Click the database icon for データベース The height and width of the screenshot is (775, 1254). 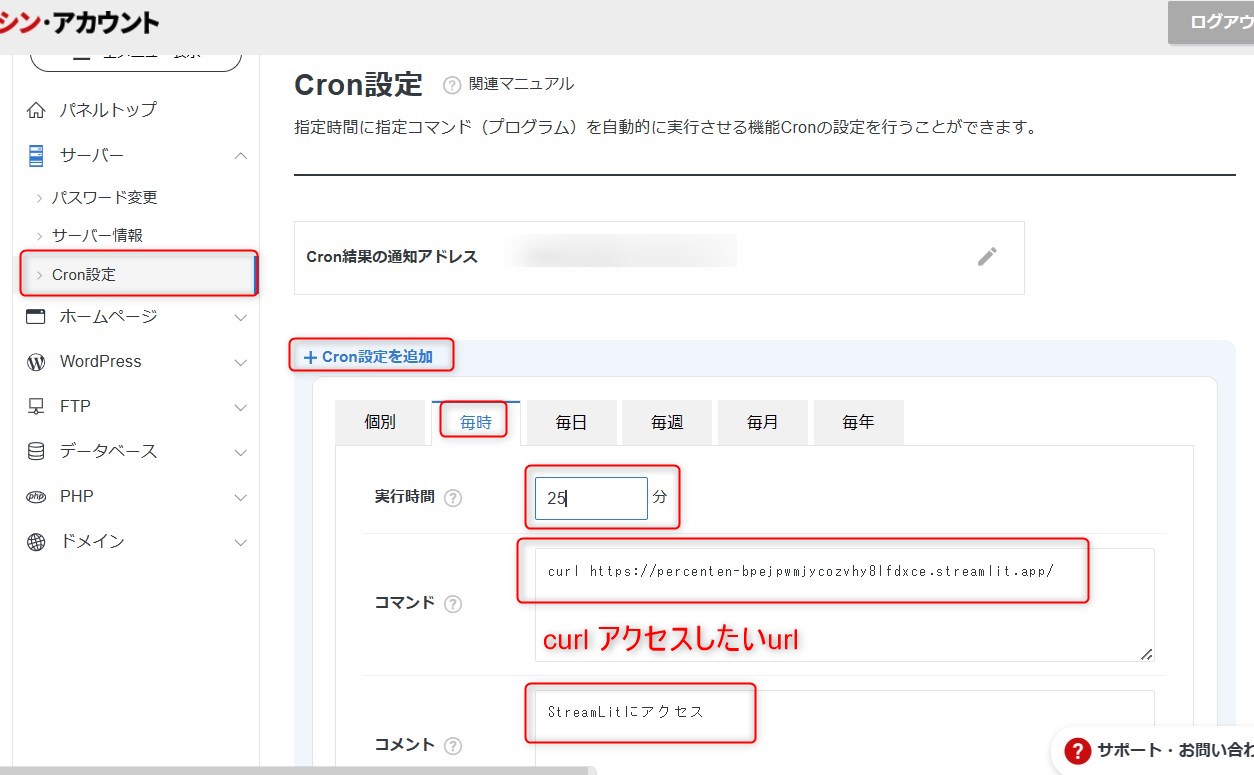tap(36, 452)
